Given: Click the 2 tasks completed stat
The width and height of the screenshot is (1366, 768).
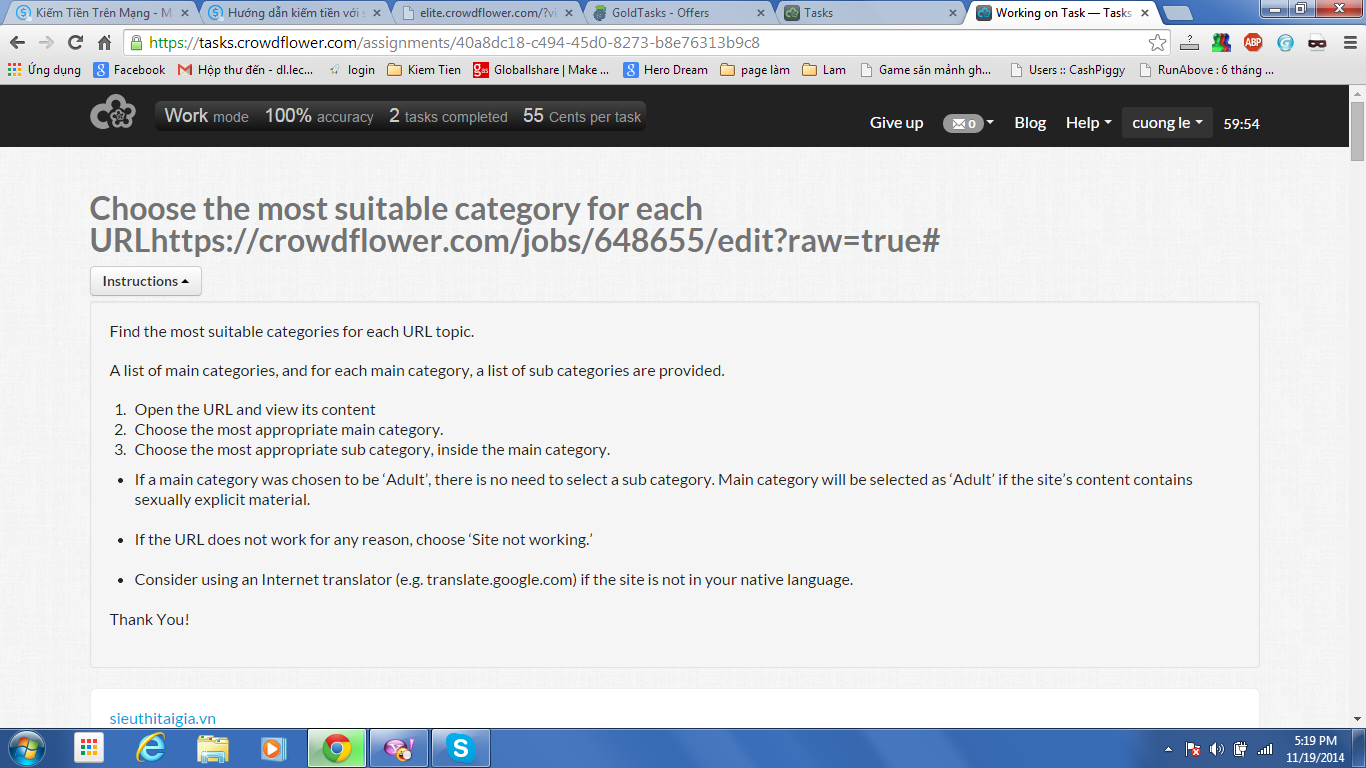Looking at the screenshot, I should click(x=448, y=116).
